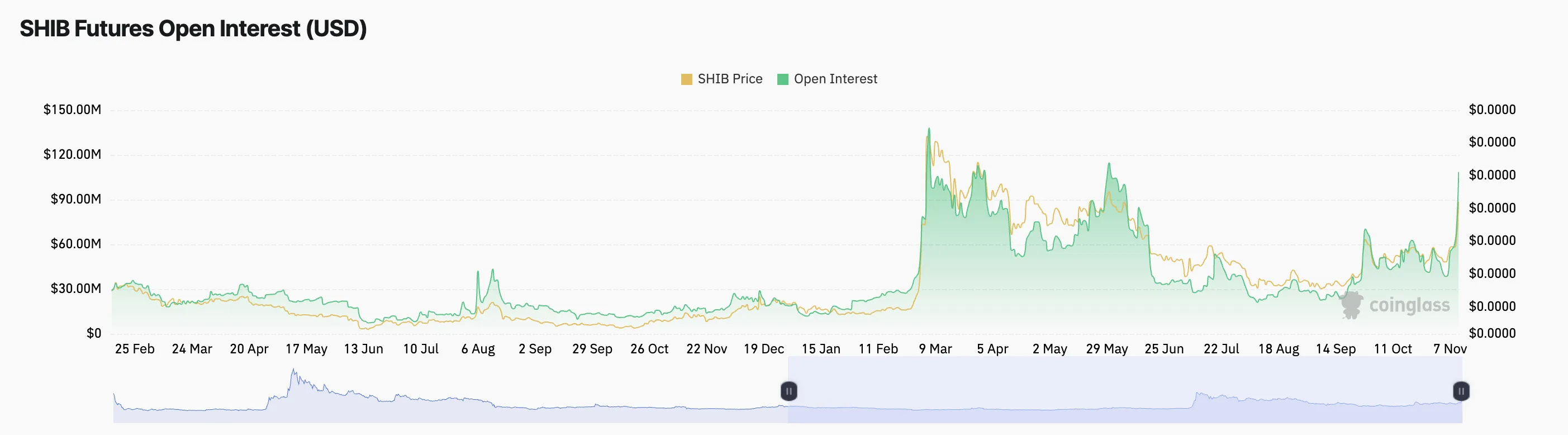1568x435 pixels.
Task: Grab the left range slider handle
Action: click(x=789, y=391)
